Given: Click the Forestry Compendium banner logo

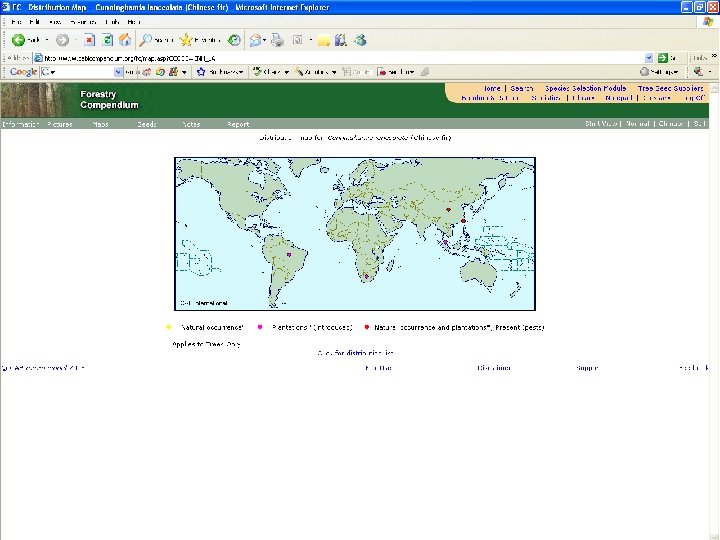Looking at the screenshot, I should pos(109,100).
